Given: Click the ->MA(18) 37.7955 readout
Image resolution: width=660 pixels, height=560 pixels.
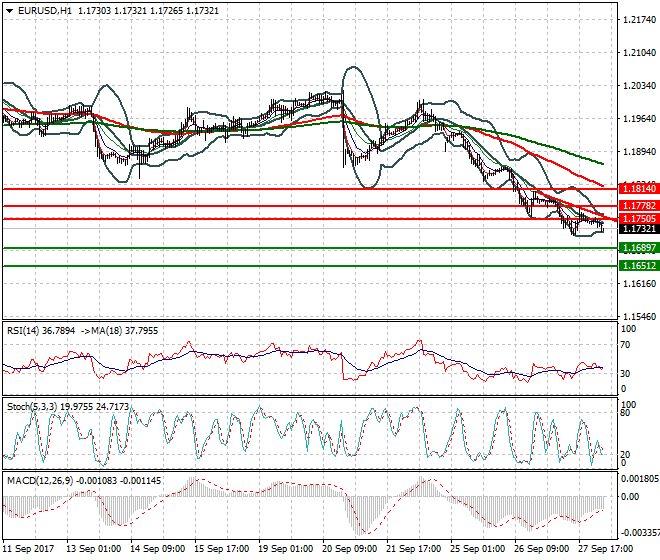Looking at the screenshot, I should point(120,331).
